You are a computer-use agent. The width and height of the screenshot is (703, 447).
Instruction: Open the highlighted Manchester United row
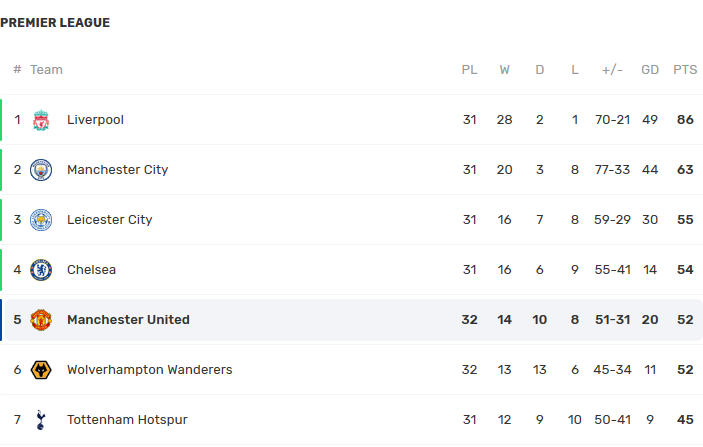354,320
